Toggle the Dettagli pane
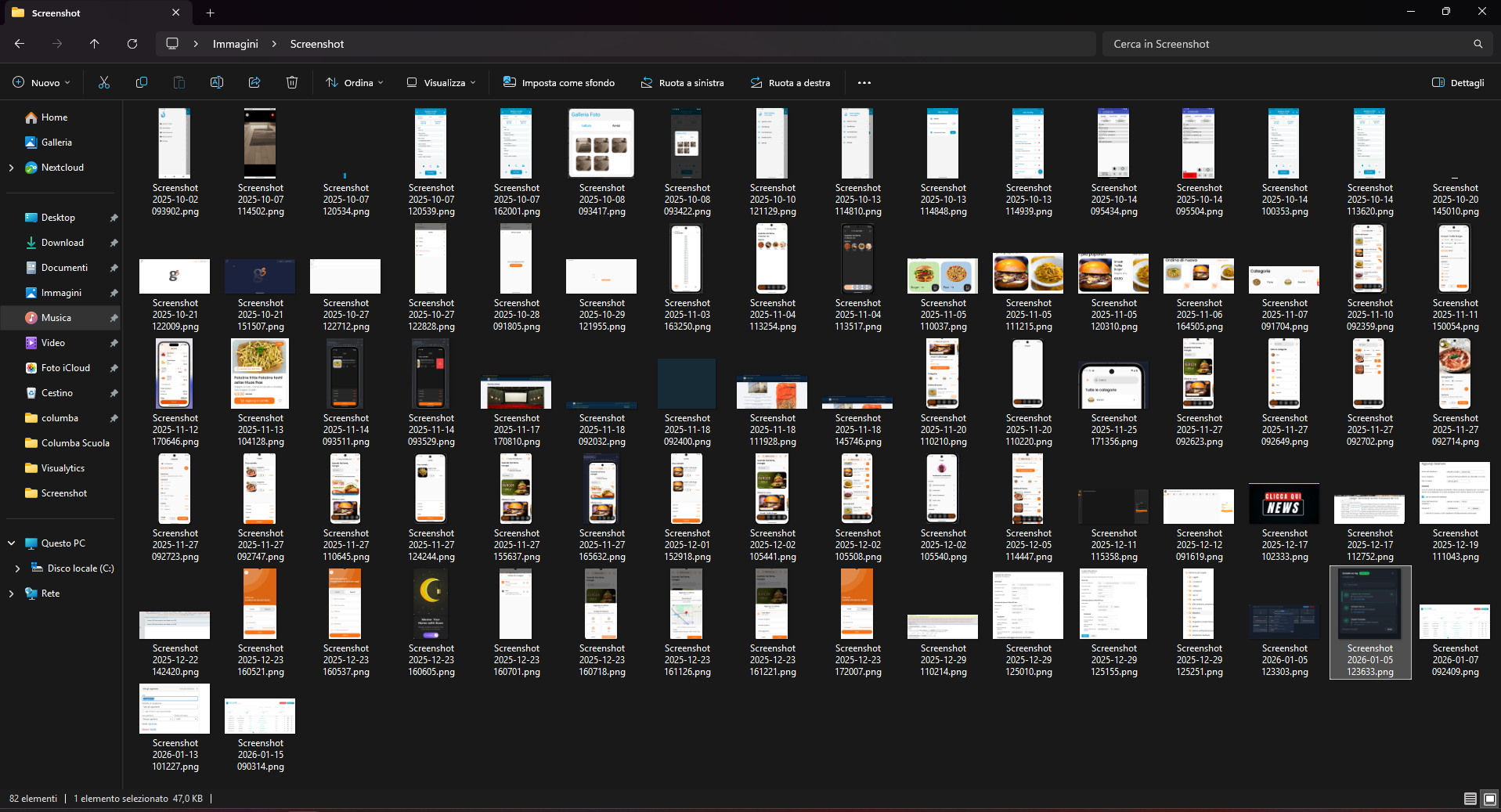This screenshot has height=812, width=1501. pos(1458,83)
